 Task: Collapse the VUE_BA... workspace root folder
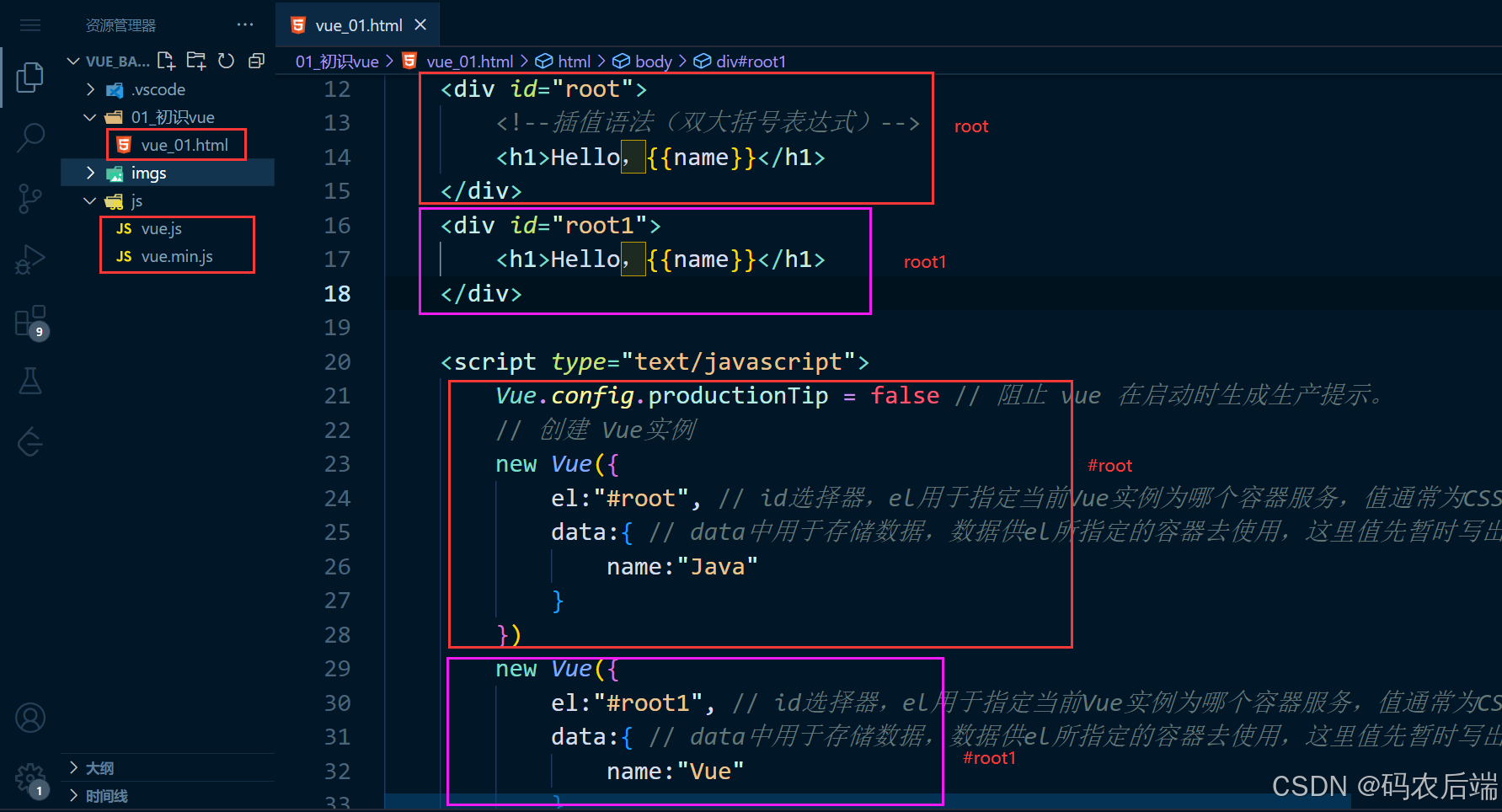pos(73,61)
